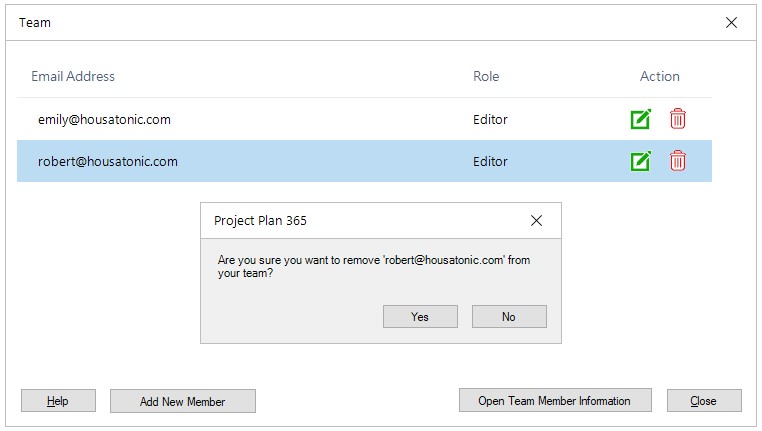Click the Editor role cell for robert
The width and height of the screenshot is (762, 431).
pyautogui.click(x=490, y=161)
